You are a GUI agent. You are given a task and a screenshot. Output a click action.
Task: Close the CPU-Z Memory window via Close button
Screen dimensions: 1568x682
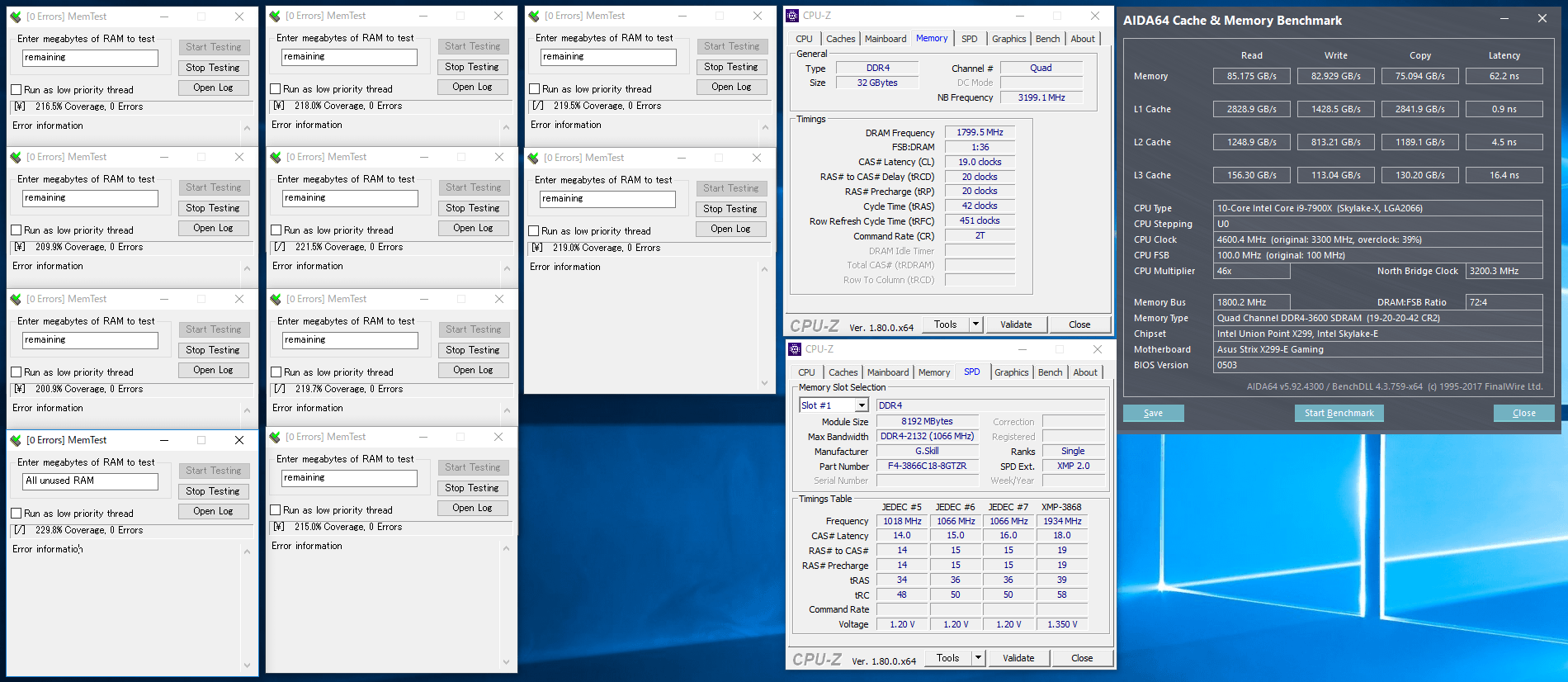pyautogui.click(x=1079, y=324)
